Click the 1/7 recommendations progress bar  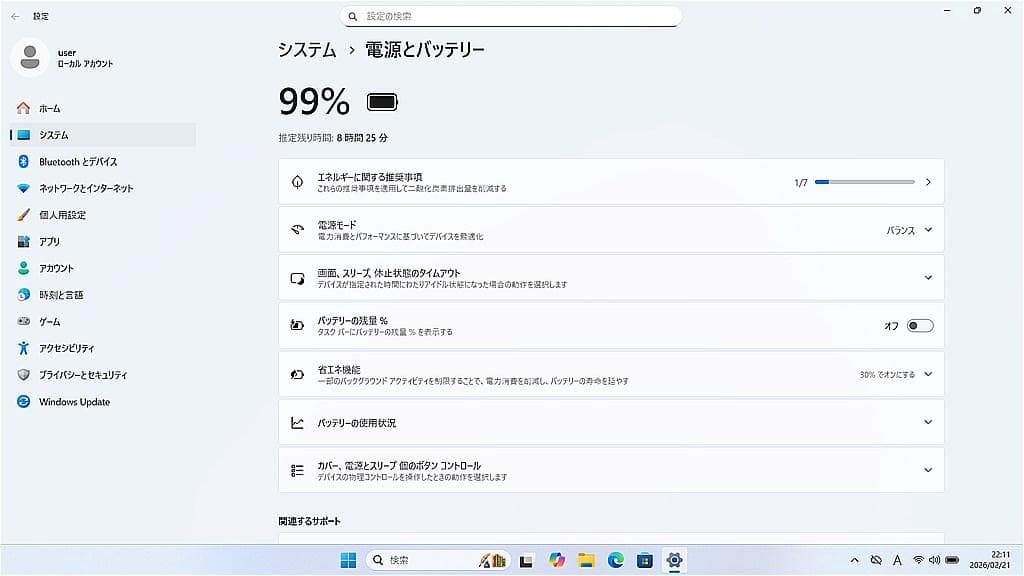point(865,181)
